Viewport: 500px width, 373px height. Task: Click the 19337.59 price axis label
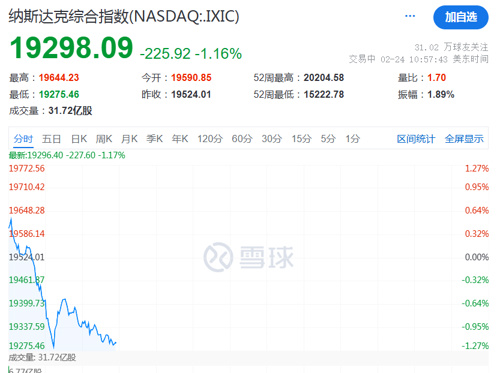coord(27,326)
